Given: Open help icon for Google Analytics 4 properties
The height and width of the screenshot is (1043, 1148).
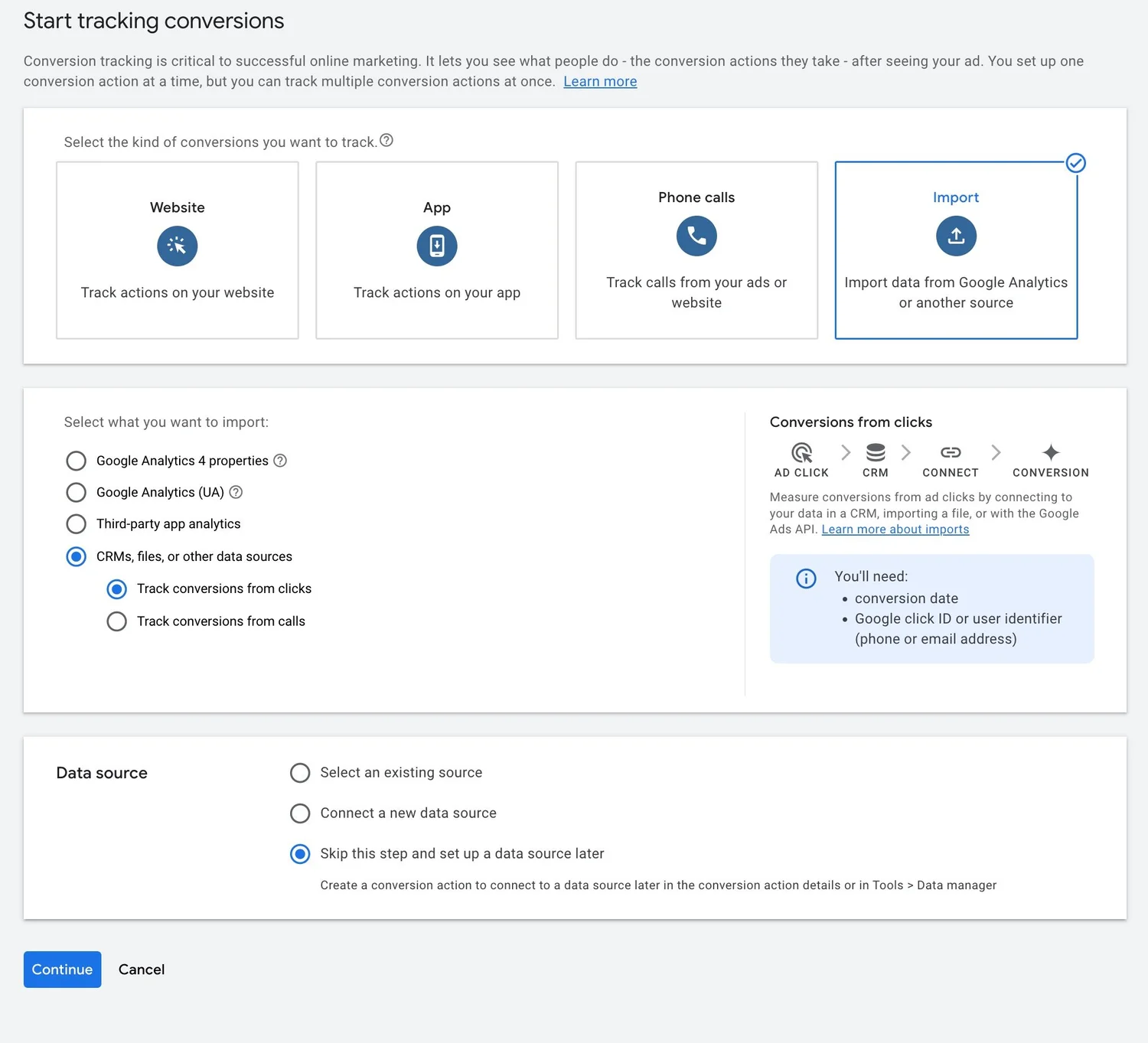Looking at the screenshot, I should (280, 461).
